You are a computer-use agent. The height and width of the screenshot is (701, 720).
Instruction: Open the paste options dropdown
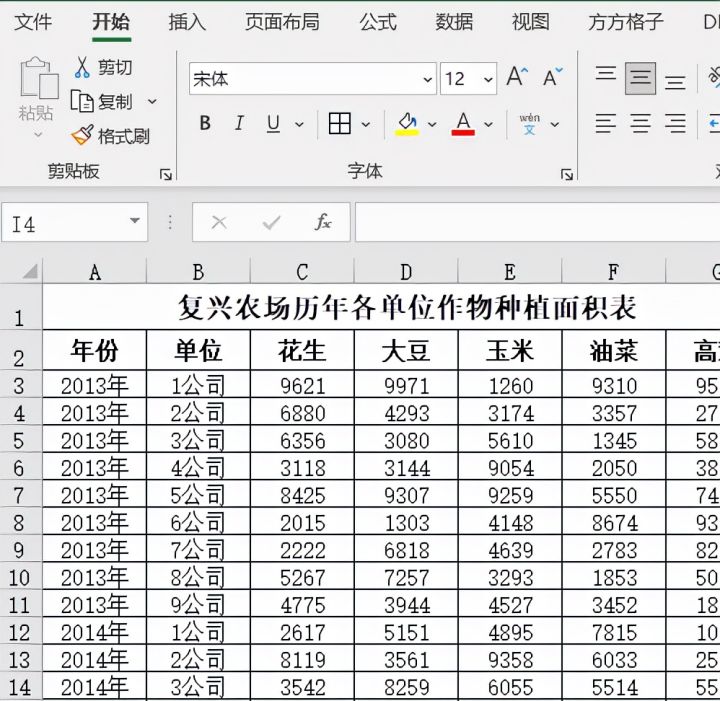pyautogui.click(x=39, y=135)
